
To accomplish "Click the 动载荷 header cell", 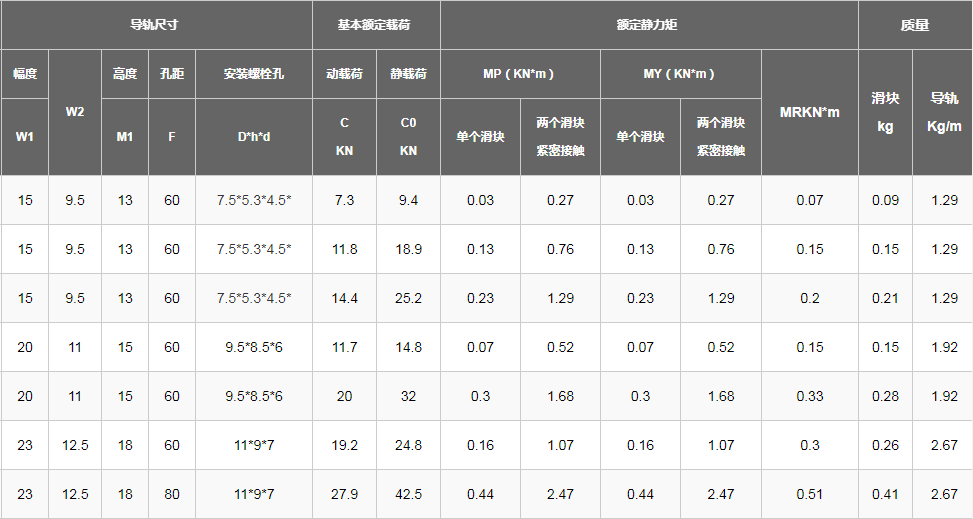I will (x=344, y=74).
